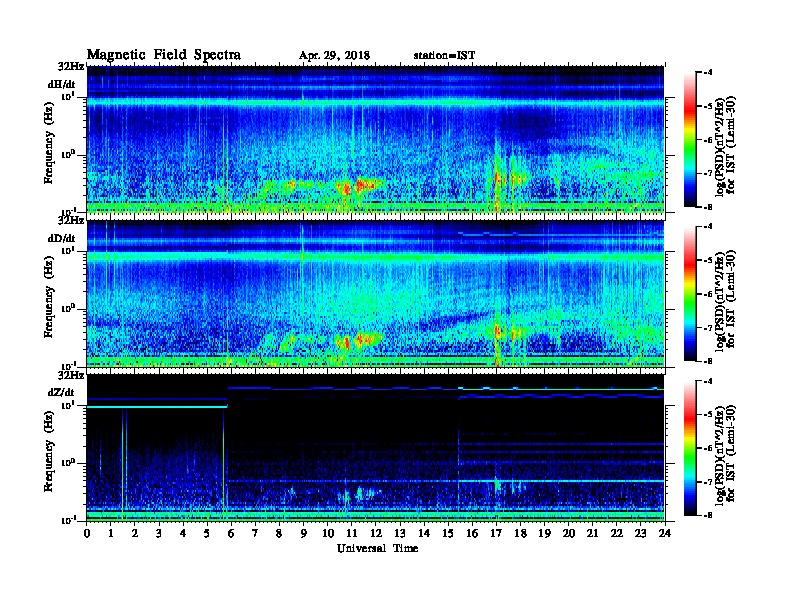Click the "-8" tick on dH/dt colorbar
Image resolution: width=792 pixels, height=612 pixels.
point(709,207)
